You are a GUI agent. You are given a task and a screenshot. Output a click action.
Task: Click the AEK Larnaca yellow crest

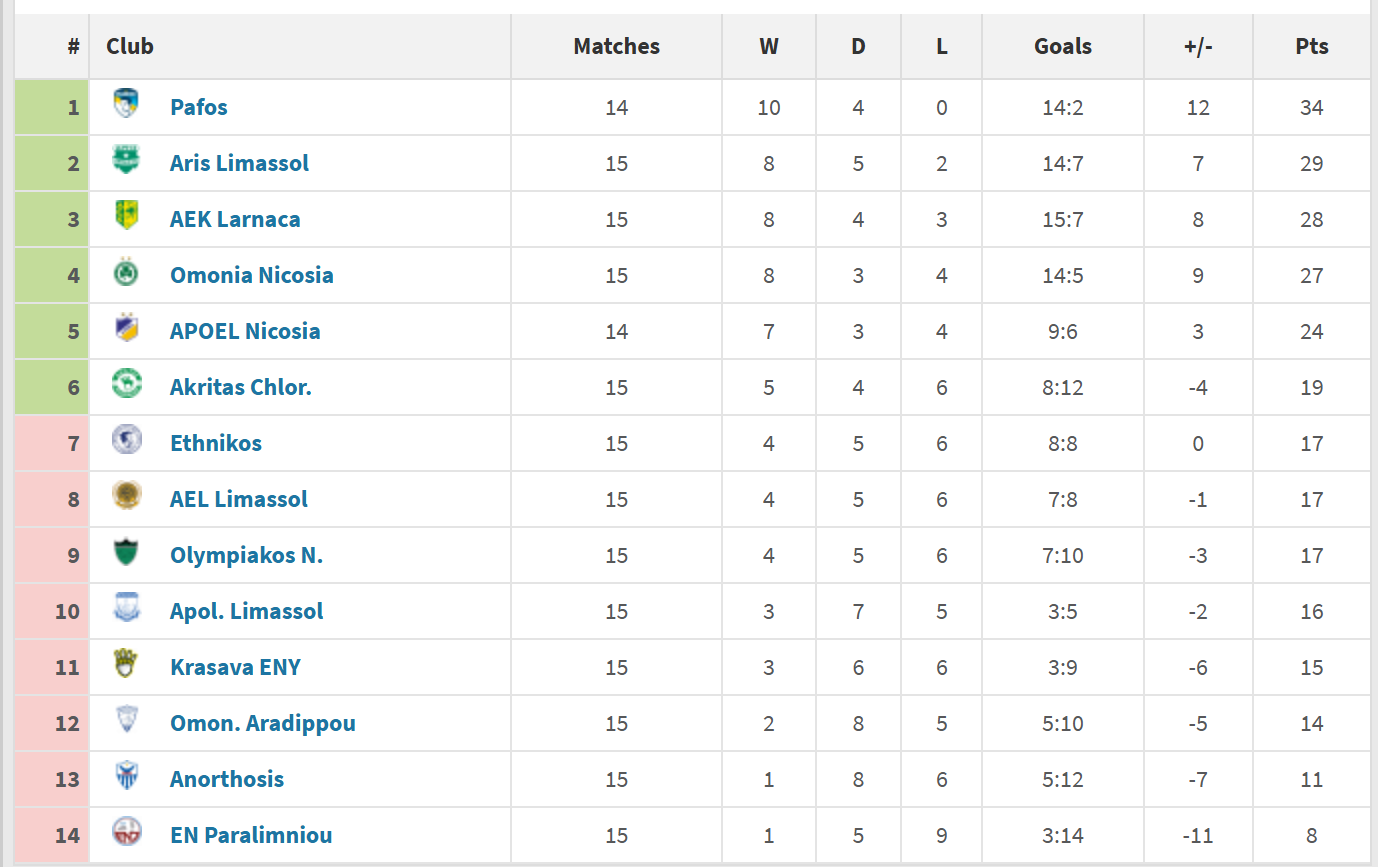(126, 216)
